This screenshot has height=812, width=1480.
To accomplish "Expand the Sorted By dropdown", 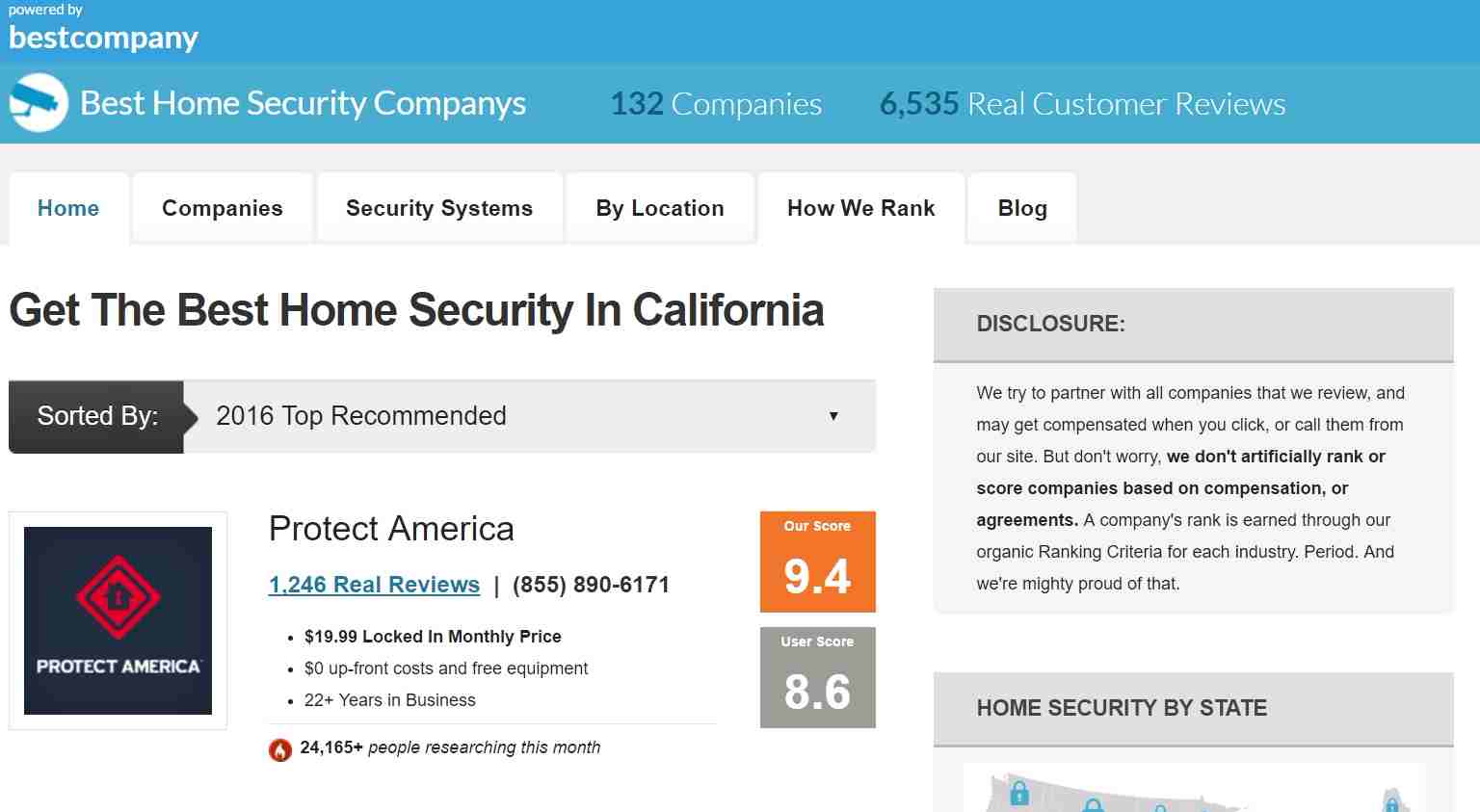I will tap(442, 416).
